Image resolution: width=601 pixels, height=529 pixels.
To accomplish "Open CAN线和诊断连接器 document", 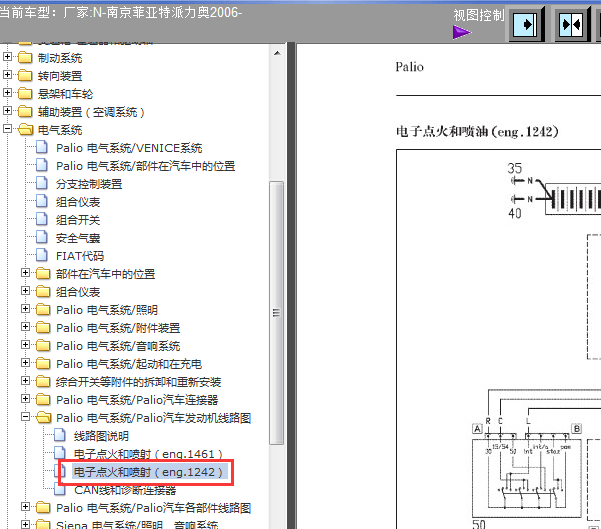I will pos(125,490).
